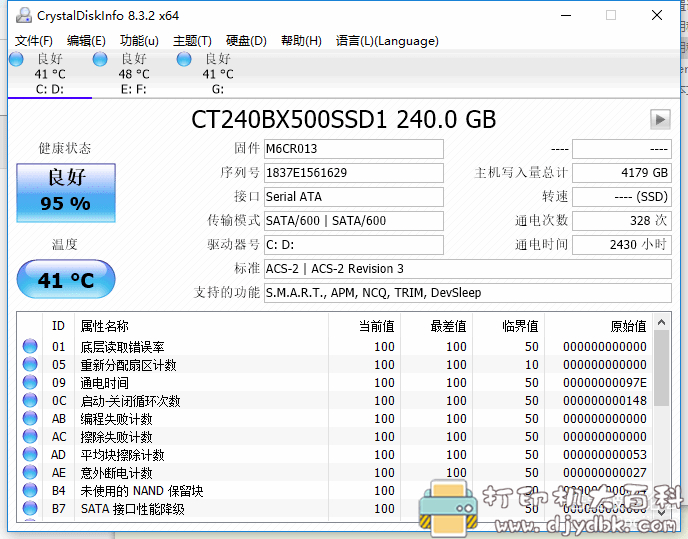Select attribute name 底层读取错误率
This screenshot has width=688, height=539.
pyautogui.click(x=122, y=347)
